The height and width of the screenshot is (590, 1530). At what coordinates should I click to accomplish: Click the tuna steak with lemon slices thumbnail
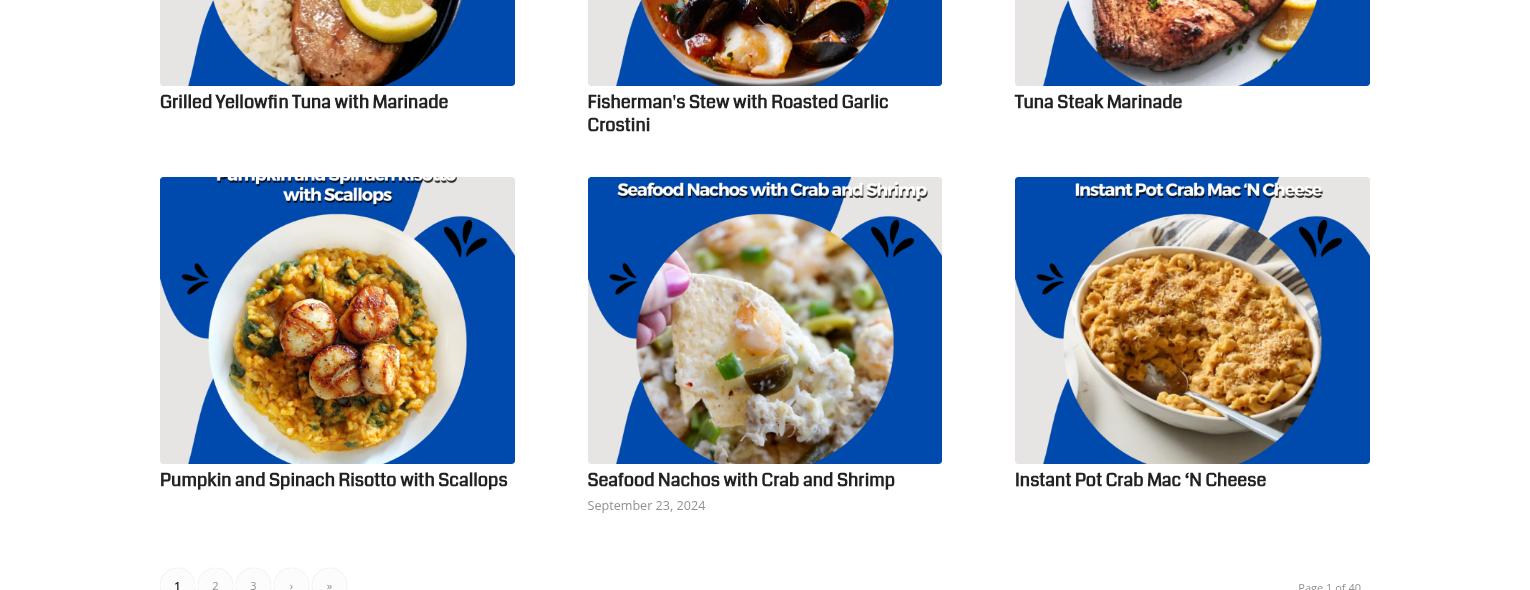coord(1192,43)
